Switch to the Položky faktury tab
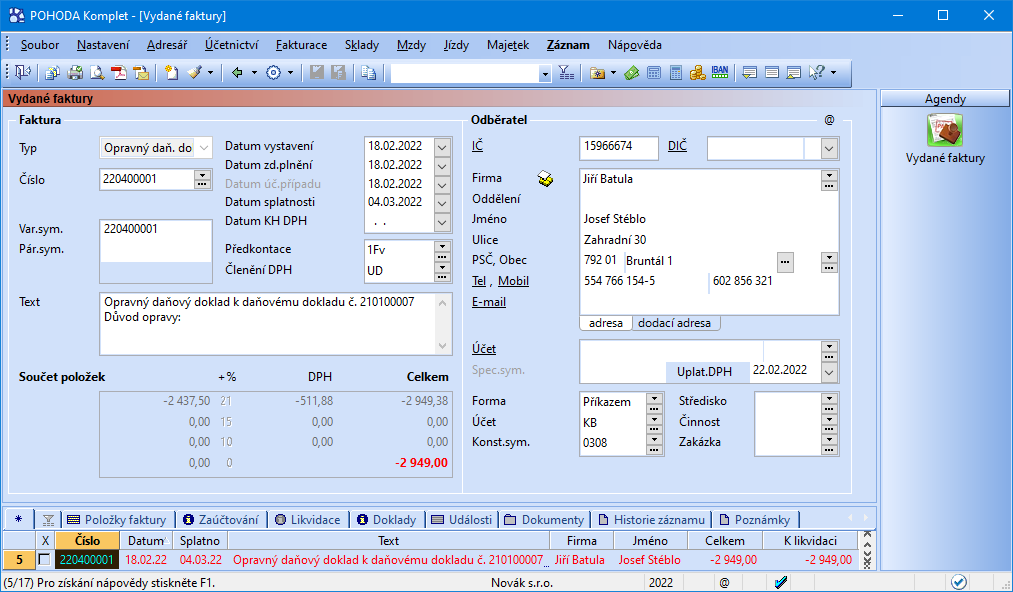 (117, 520)
